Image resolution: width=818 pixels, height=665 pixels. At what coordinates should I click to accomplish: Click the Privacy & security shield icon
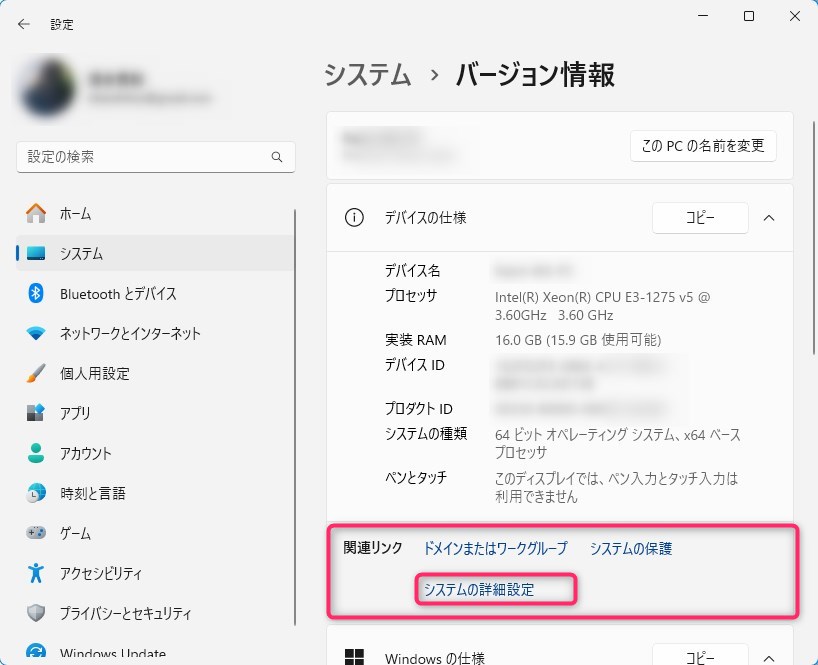[x=36, y=613]
